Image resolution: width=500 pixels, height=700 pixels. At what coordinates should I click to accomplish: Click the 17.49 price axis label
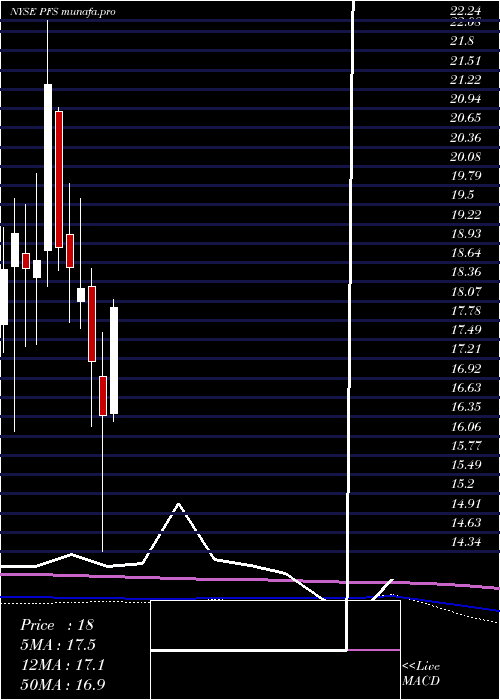point(465,329)
